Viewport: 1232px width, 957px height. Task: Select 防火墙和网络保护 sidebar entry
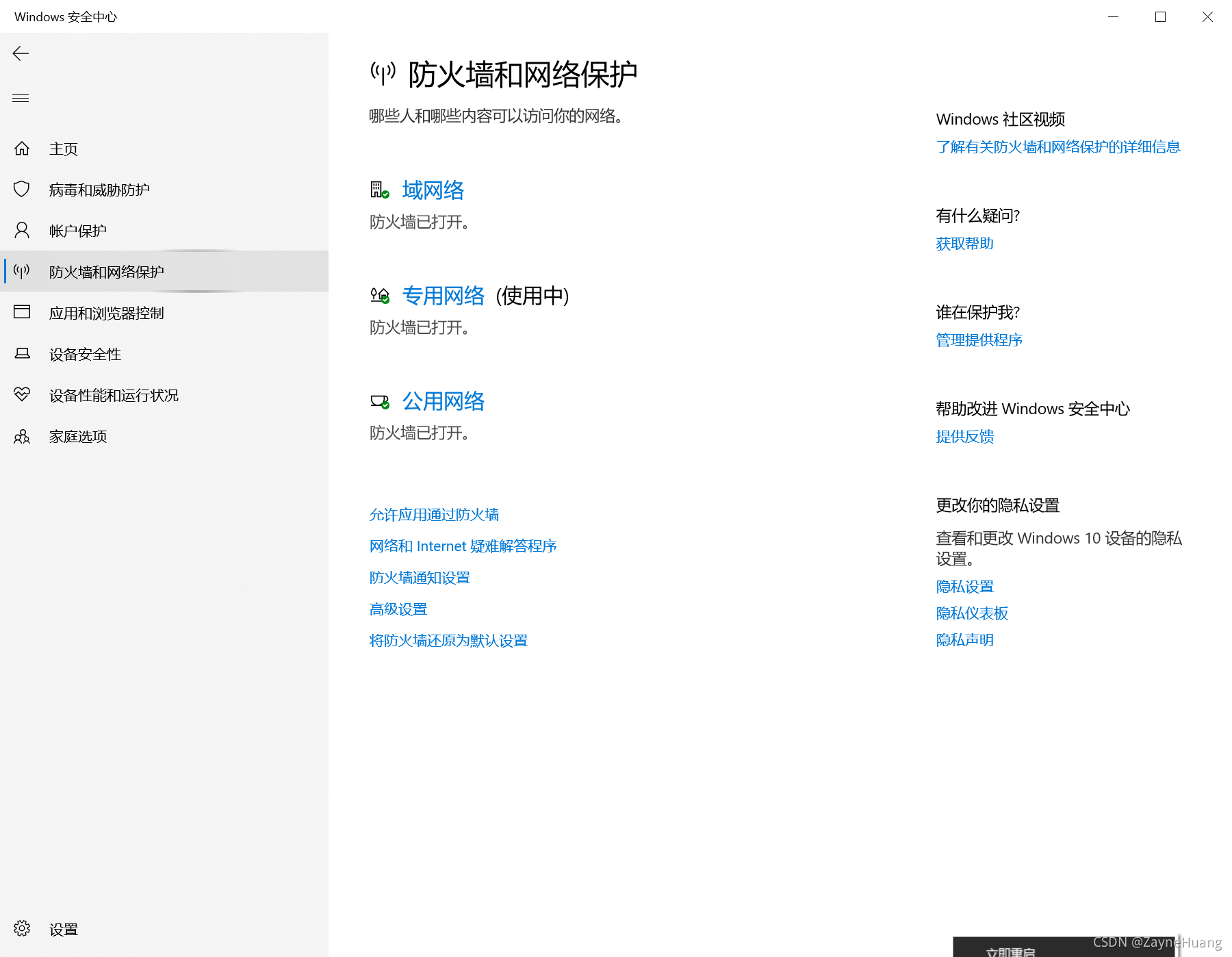pyautogui.click(x=164, y=272)
